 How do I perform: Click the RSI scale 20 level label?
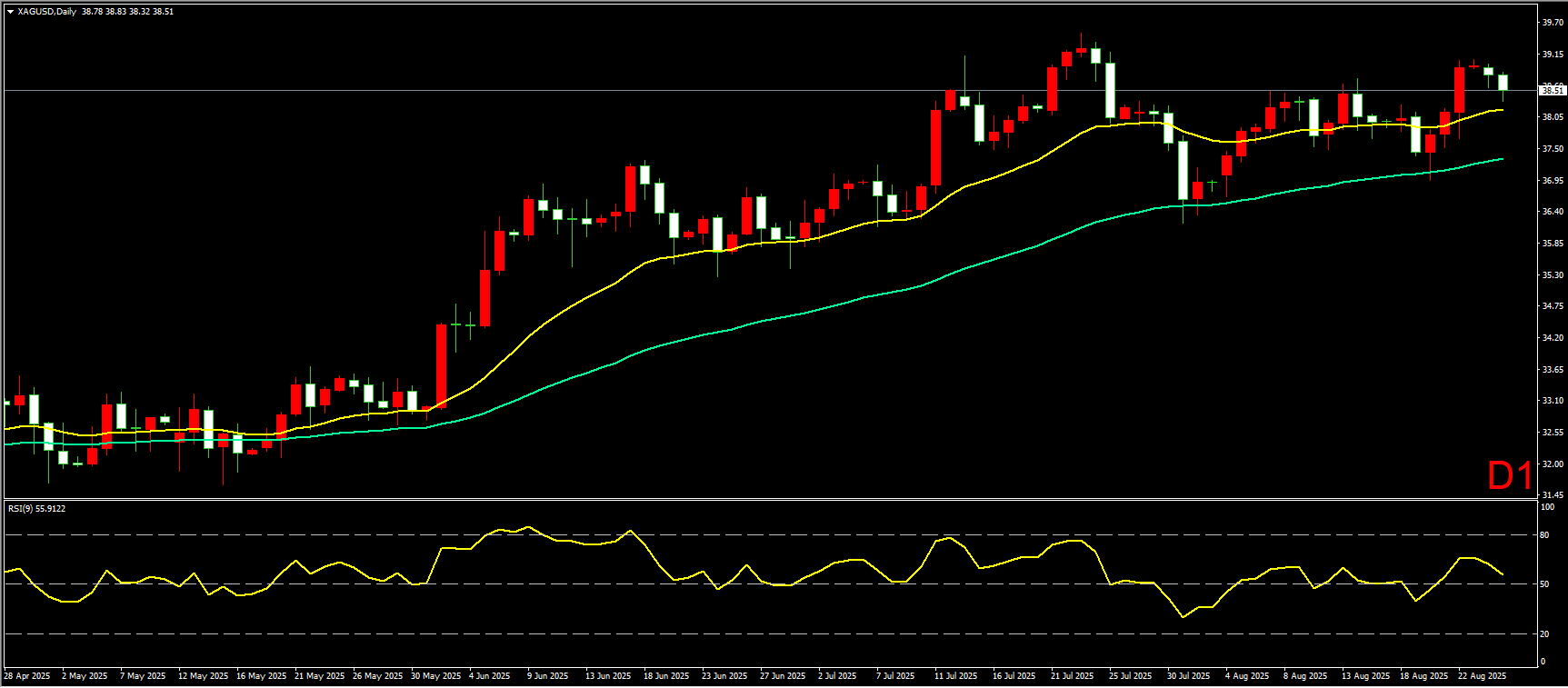pos(1544,634)
